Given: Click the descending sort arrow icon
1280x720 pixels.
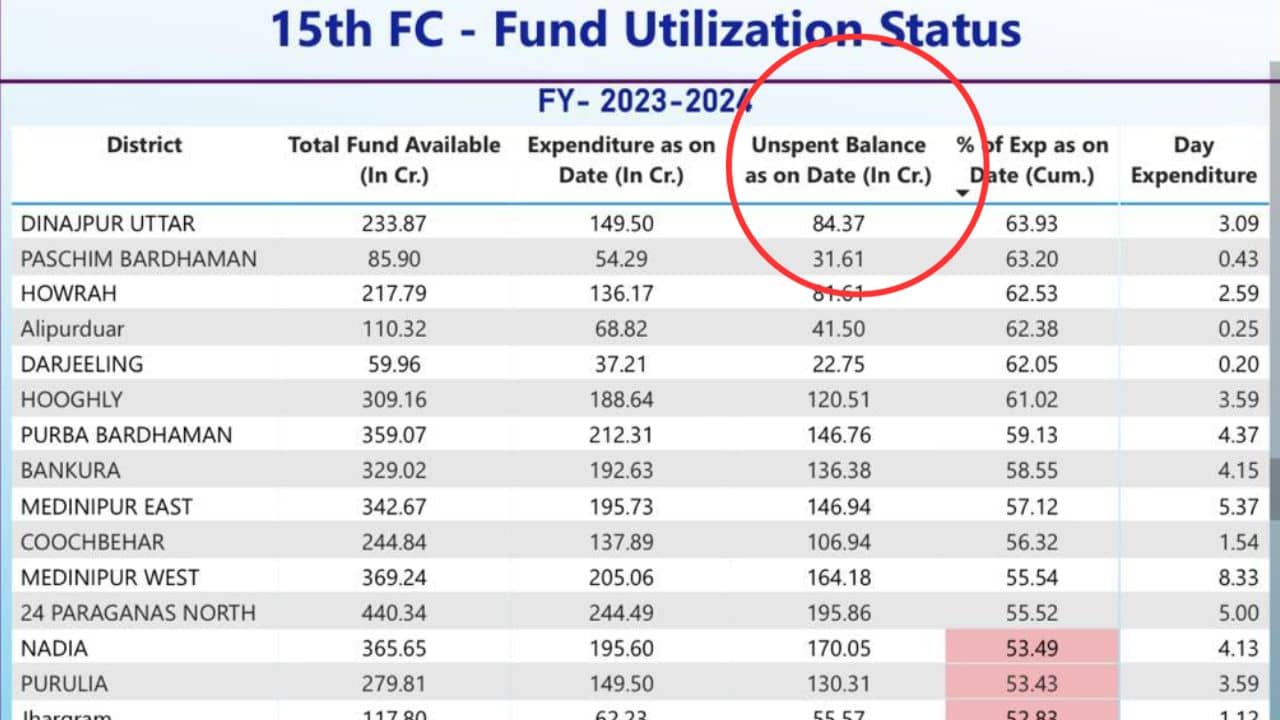Looking at the screenshot, I should pyautogui.click(x=964, y=193).
